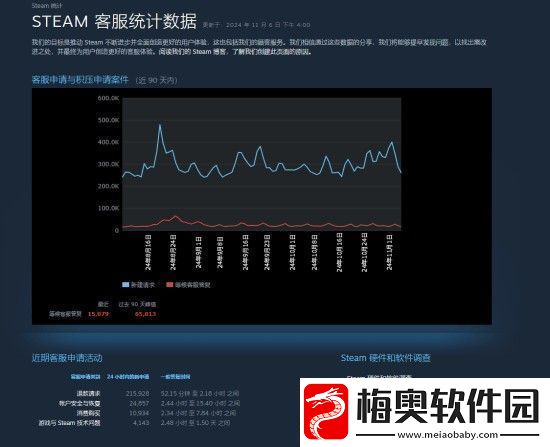Select the '客服申请类别' column header
Image resolution: width=550 pixels, height=447 pixels.
click(85, 376)
